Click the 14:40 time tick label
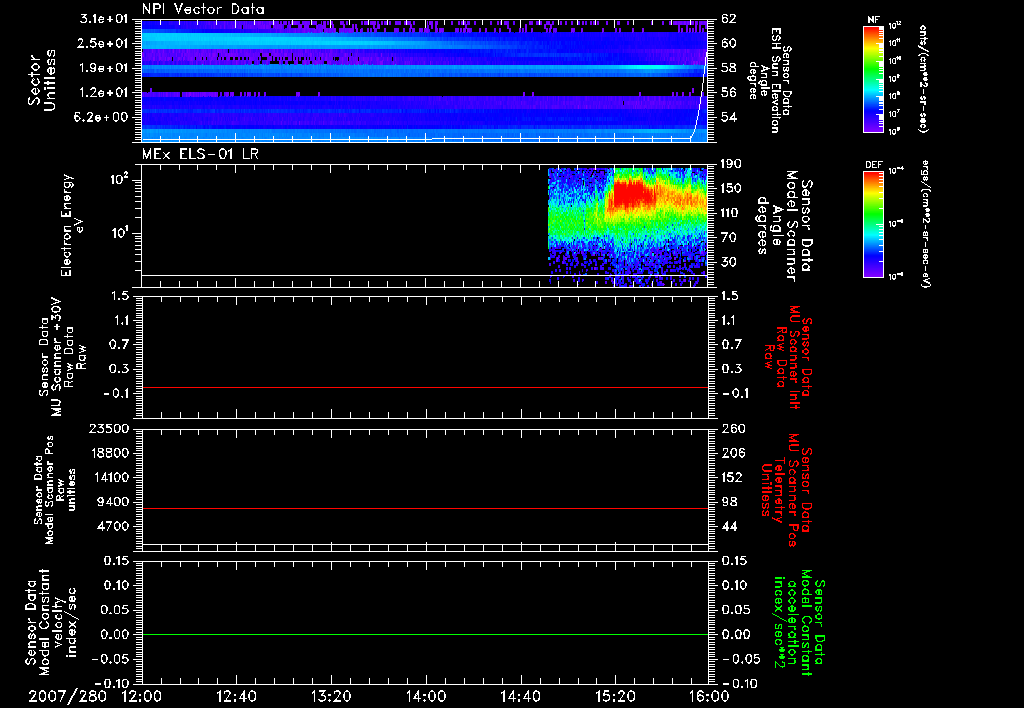Viewport: 1024px width, 708px height. [520, 697]
